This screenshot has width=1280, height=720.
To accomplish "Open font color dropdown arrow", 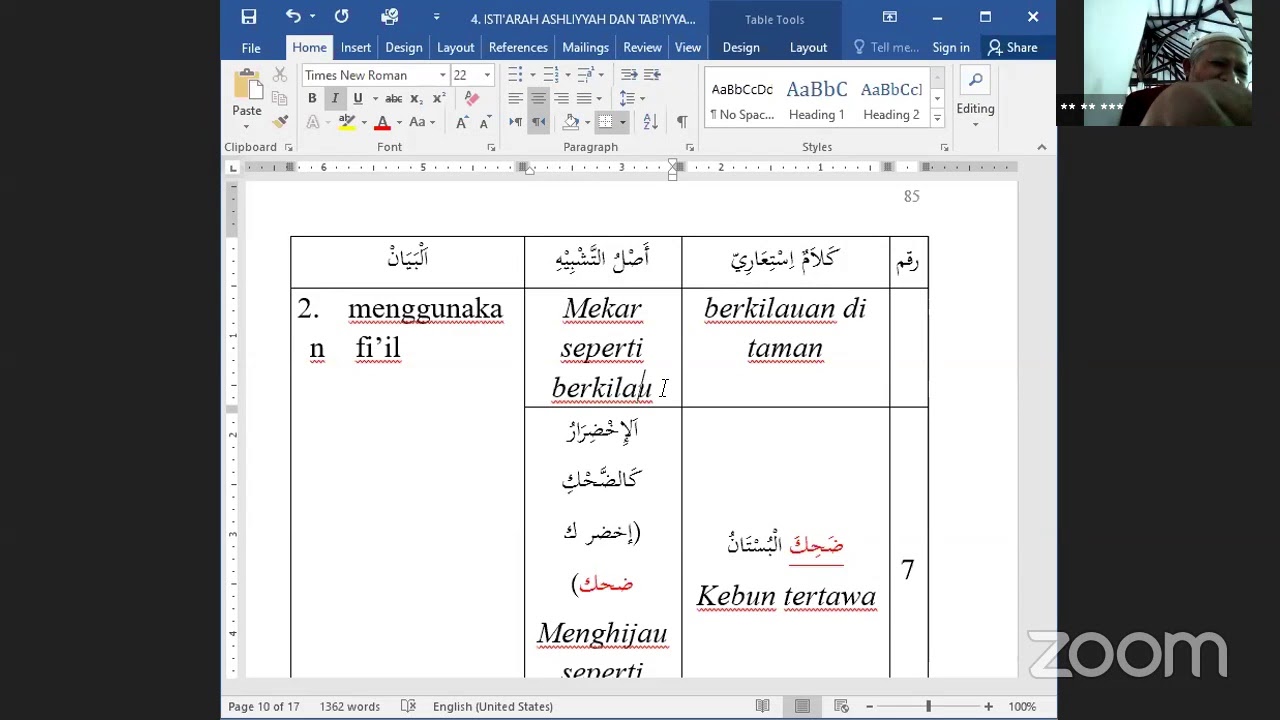I will click(x=399, y=122).
